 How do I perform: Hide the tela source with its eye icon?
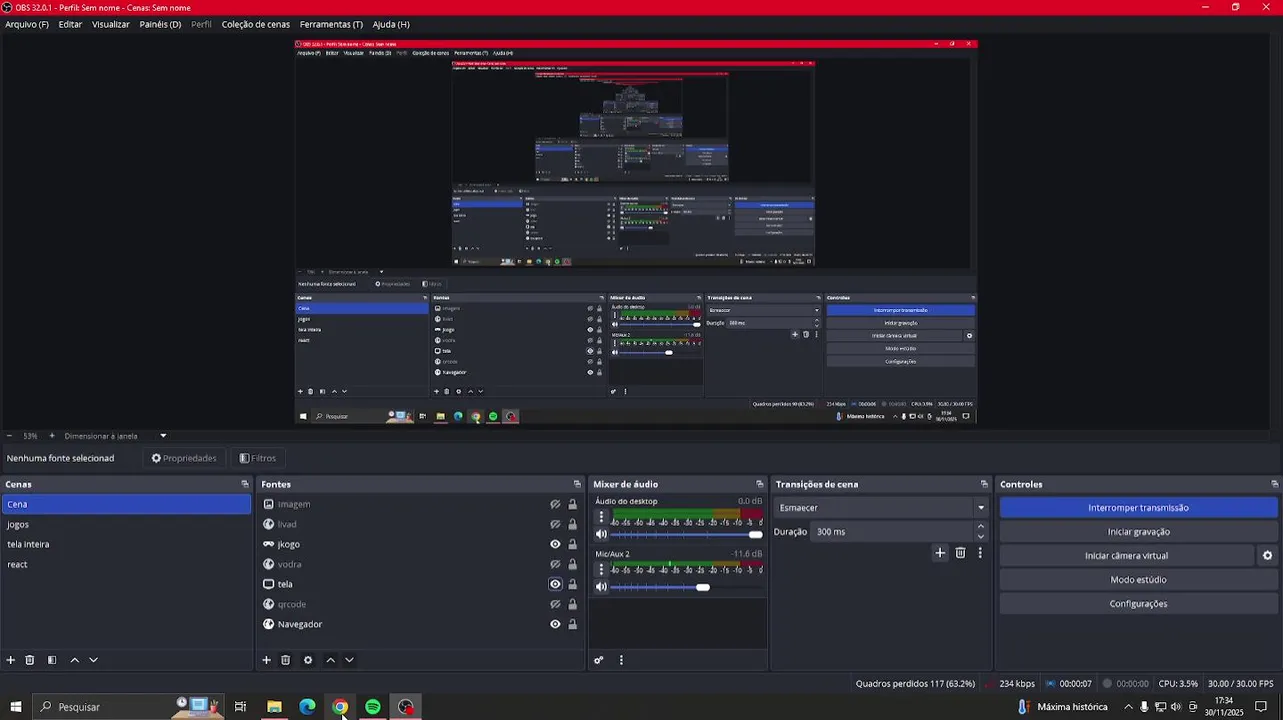(x=555, y=584)
